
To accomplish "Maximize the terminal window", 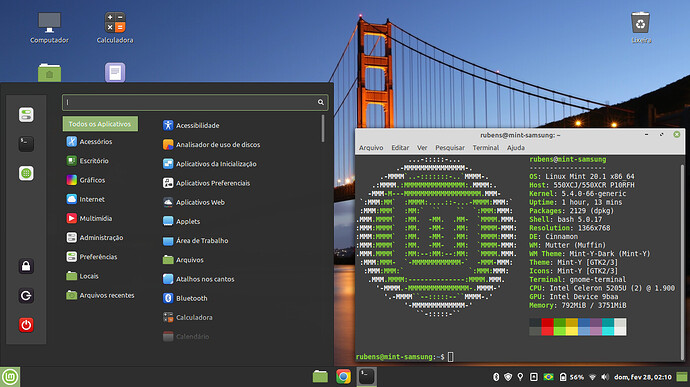I will click(661, 134).
